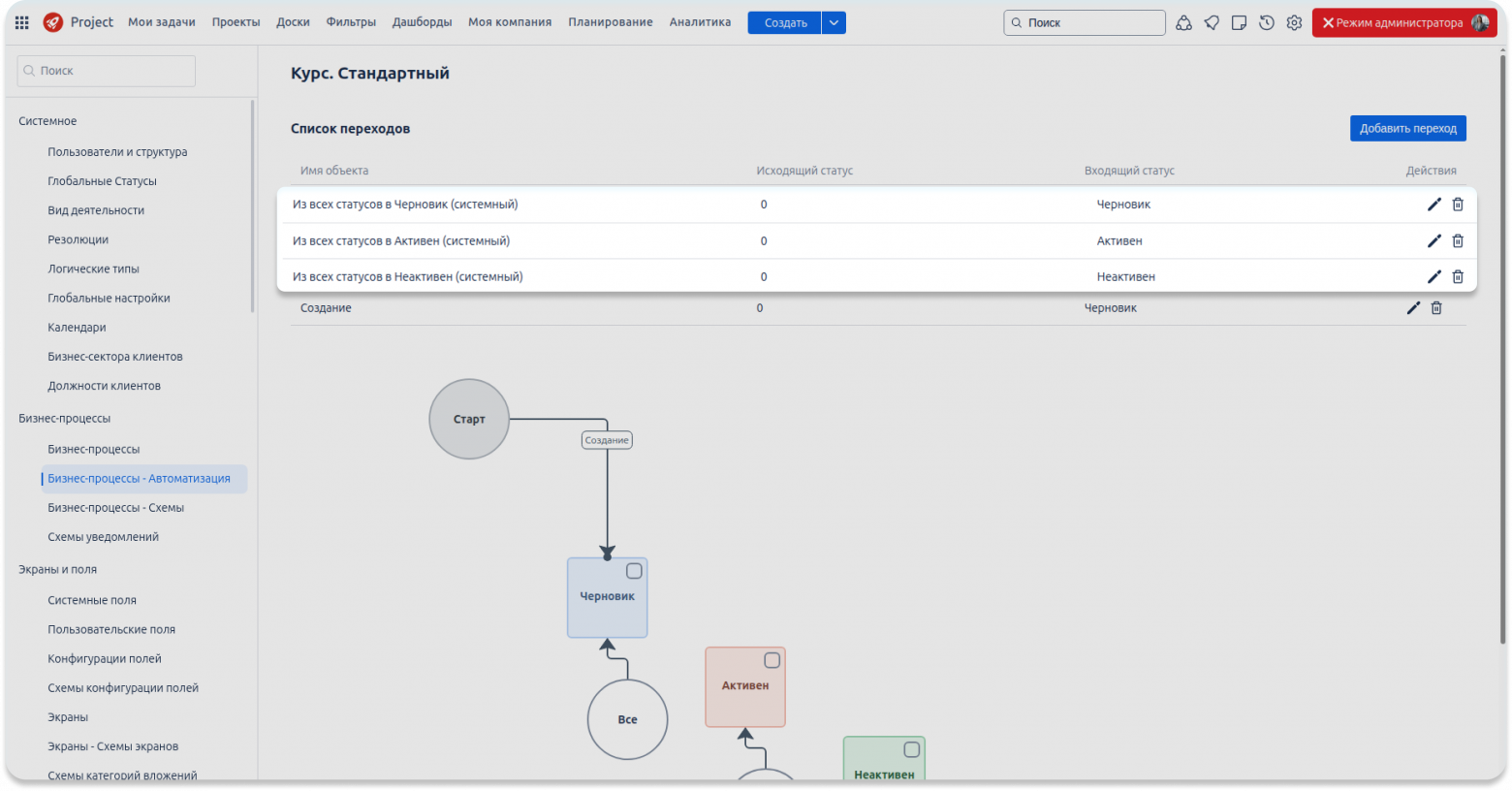Open the settings gear icon in header

pos(1294,22)
